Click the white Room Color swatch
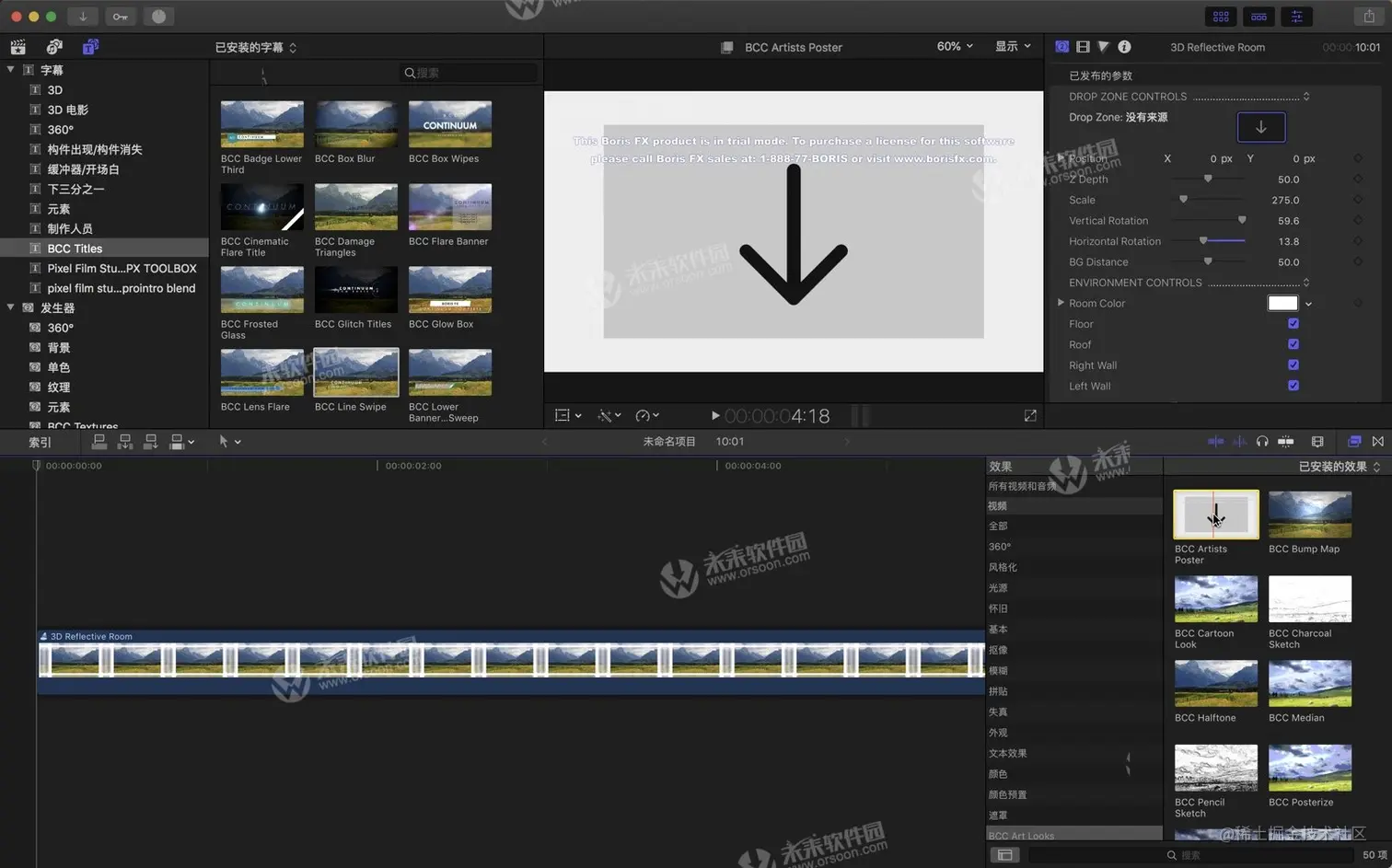Viewport: 1392px width, 868px height. tap(1282, 303)
